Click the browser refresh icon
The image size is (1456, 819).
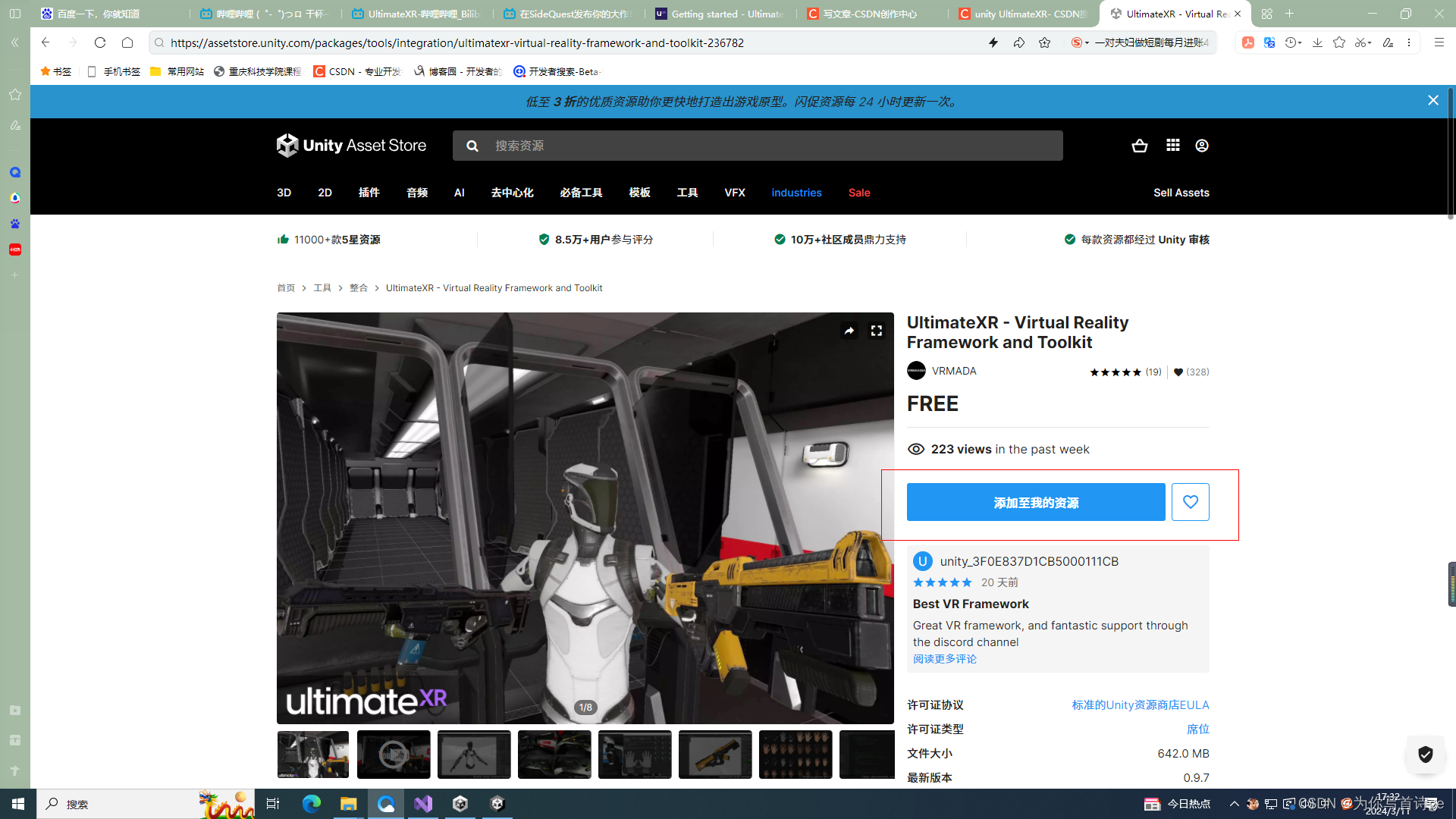pyautogui.click(x=100, y=42)
